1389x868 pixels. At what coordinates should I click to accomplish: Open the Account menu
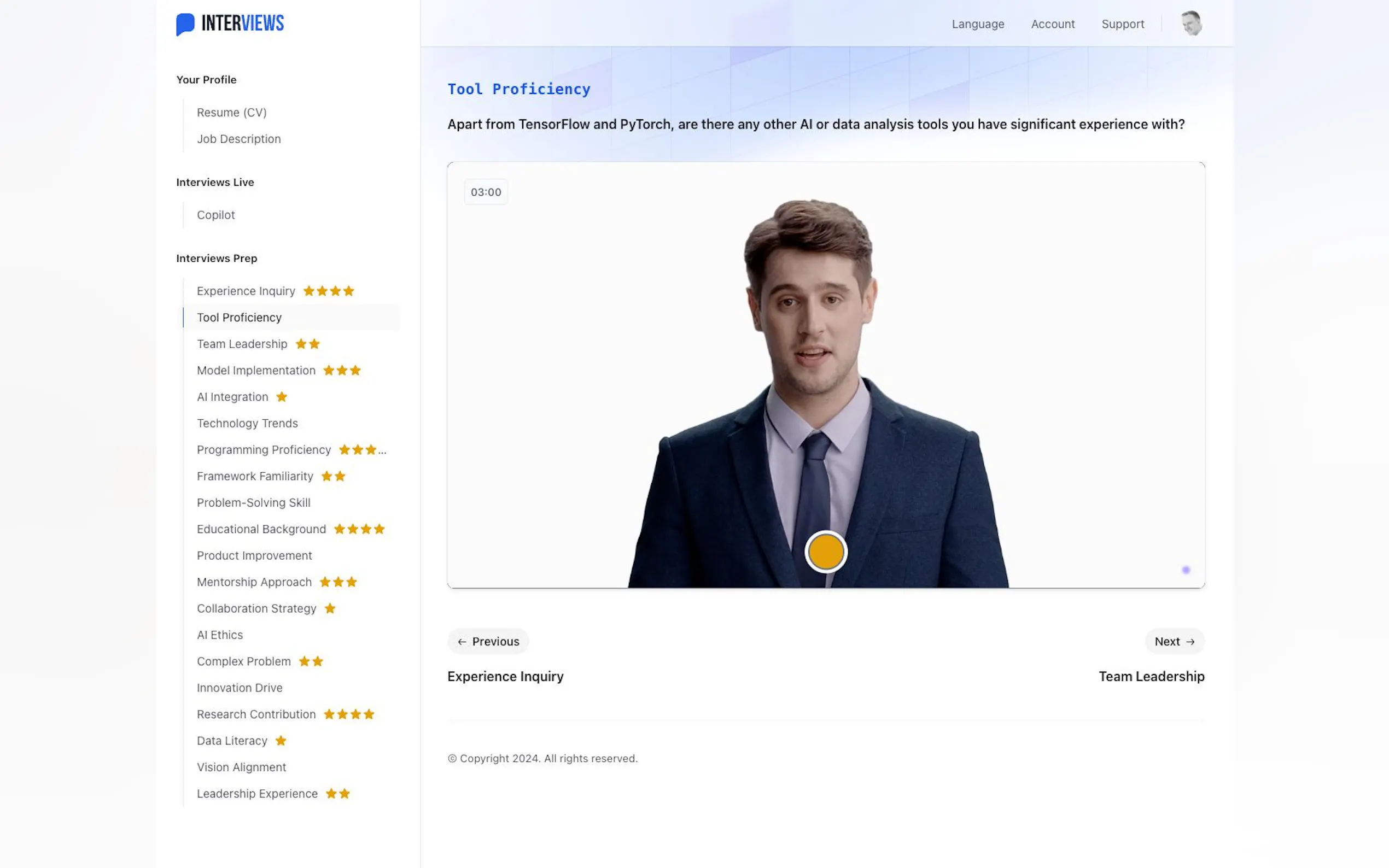point(1053,24)
